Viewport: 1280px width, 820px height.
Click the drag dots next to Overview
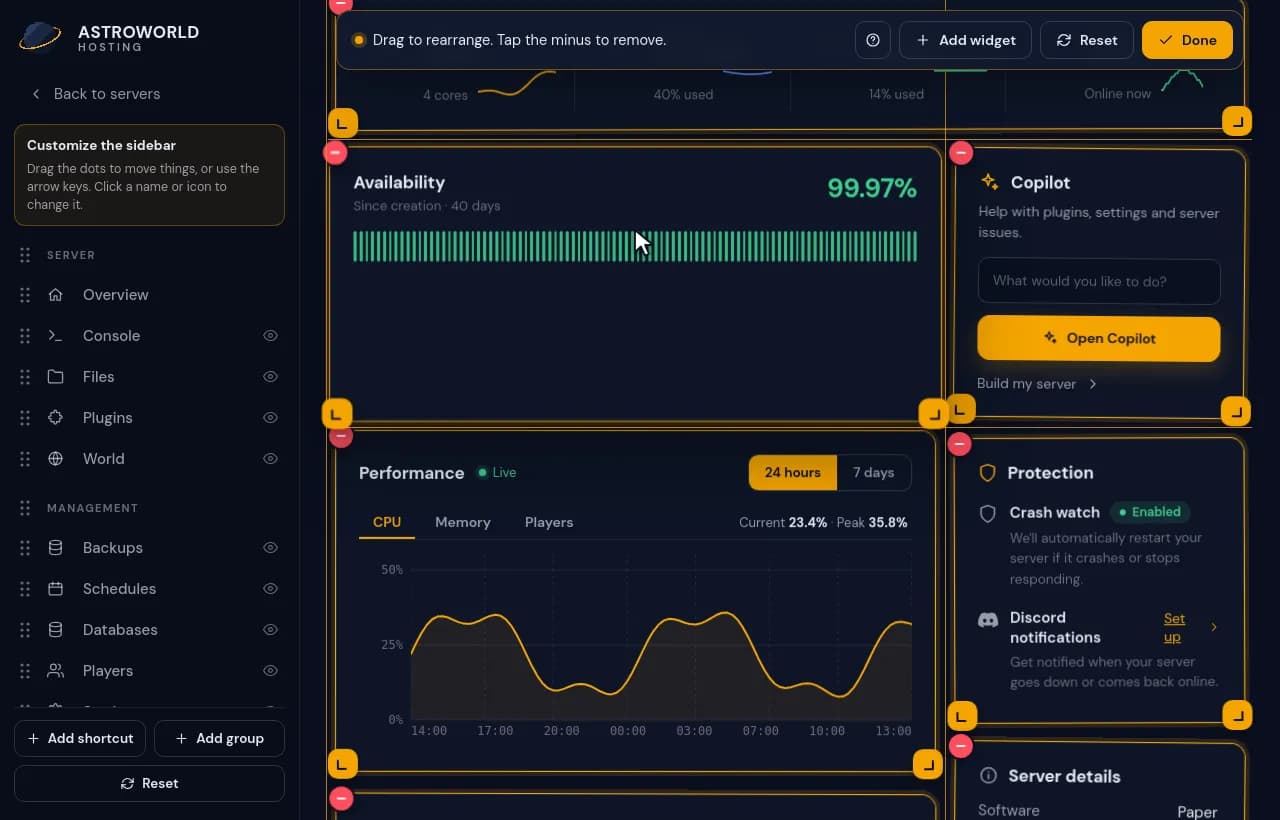click(25, 295)
